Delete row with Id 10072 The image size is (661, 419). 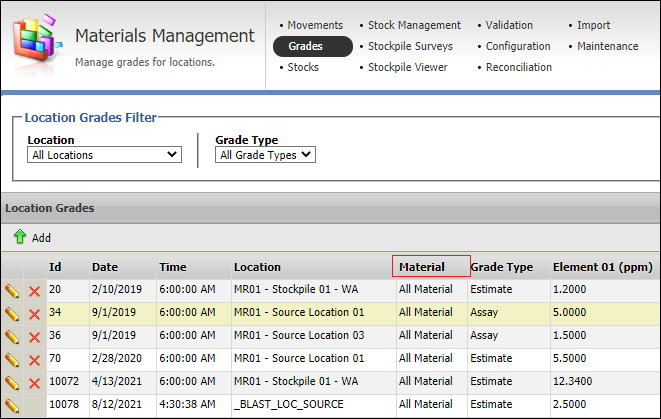tap(35, 383)
